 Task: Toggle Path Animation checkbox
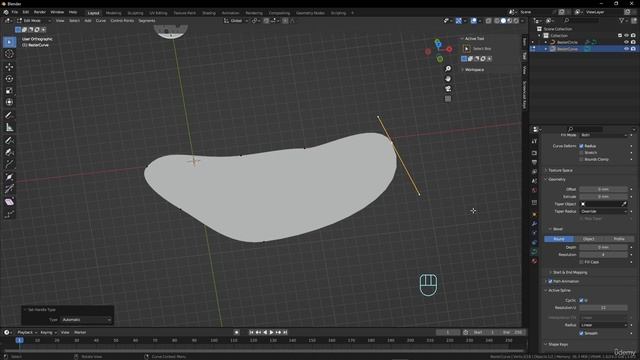coord(550,281)
